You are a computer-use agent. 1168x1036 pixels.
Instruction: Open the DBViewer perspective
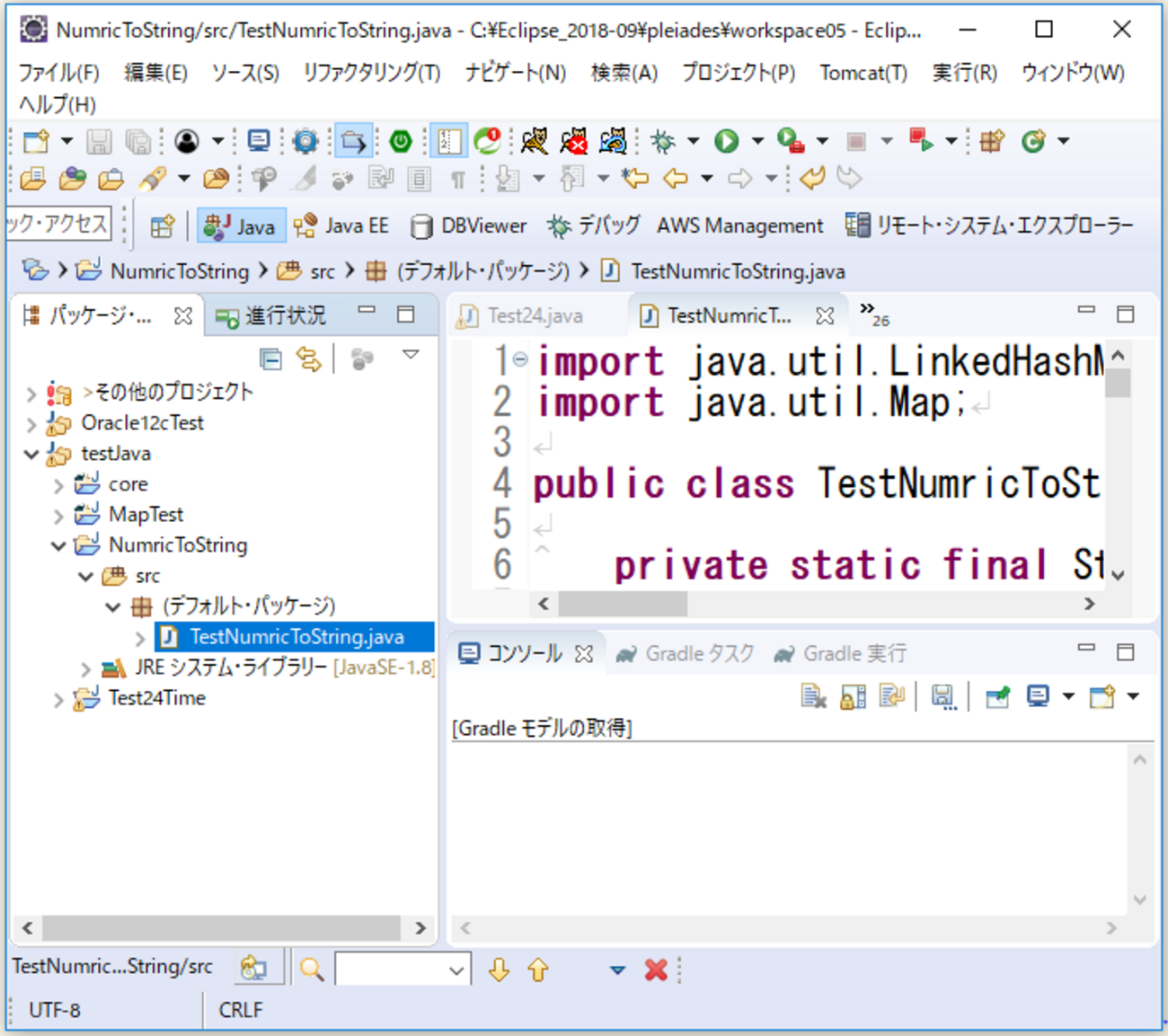tap(468, 226)
